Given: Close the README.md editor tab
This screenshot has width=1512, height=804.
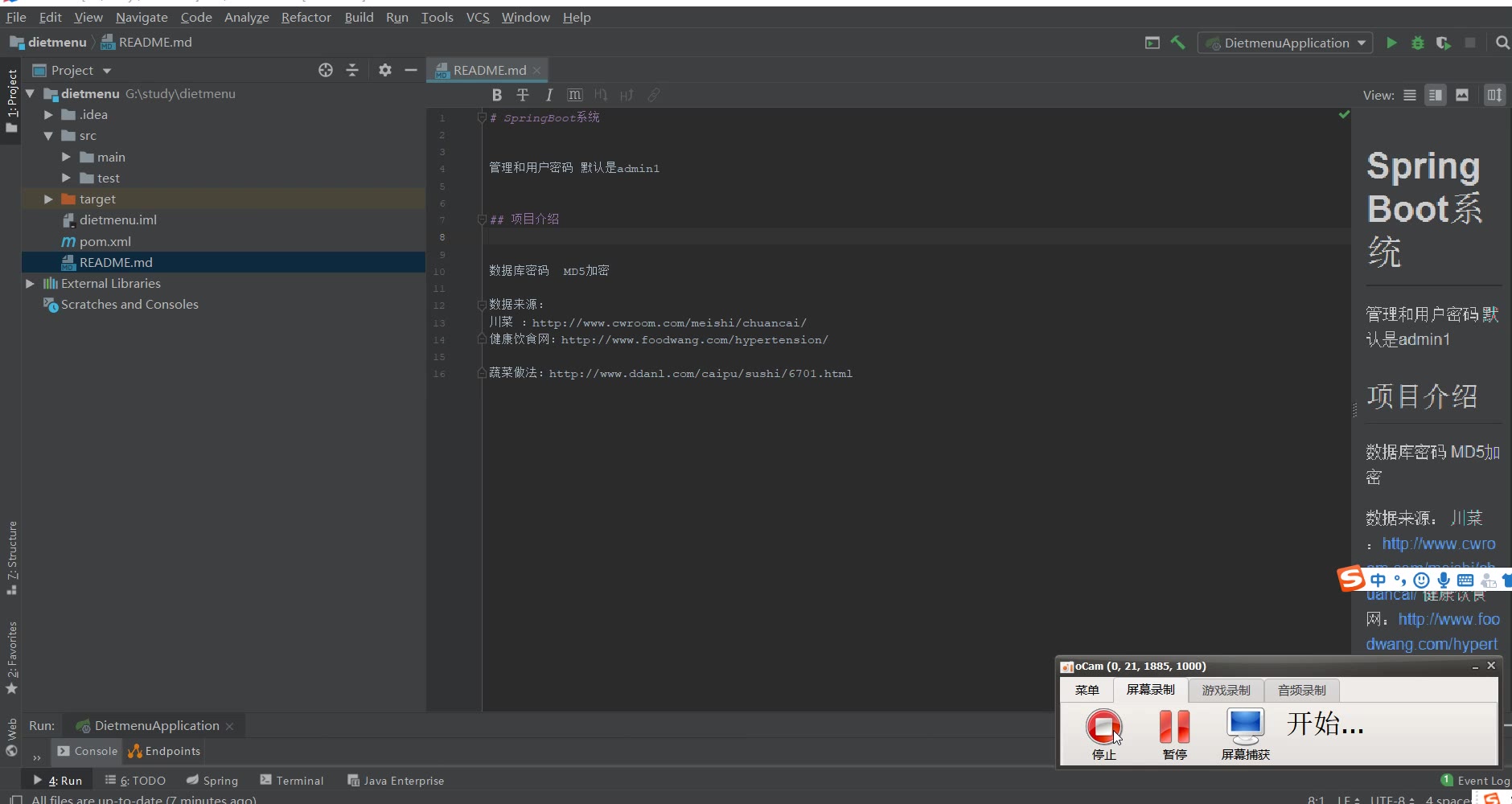Looking at the screenshot, I should [536, 70].
